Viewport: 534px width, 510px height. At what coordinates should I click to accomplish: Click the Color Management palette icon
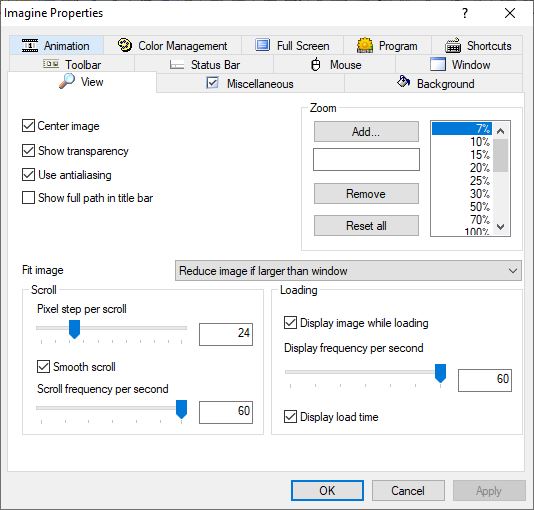click(x=125, y=45)
